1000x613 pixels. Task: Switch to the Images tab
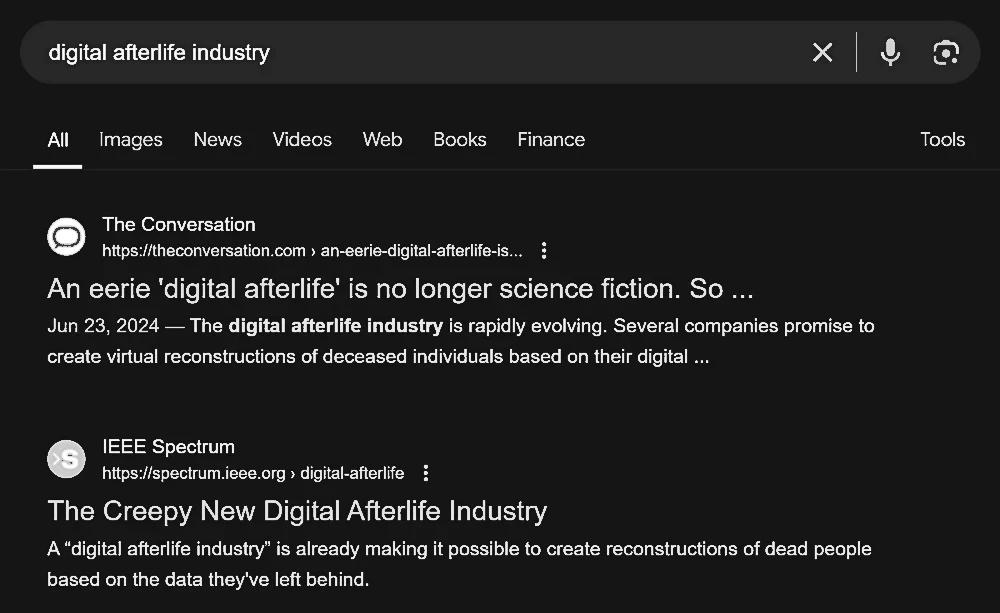pyautogui.click(x=131, y=140)
